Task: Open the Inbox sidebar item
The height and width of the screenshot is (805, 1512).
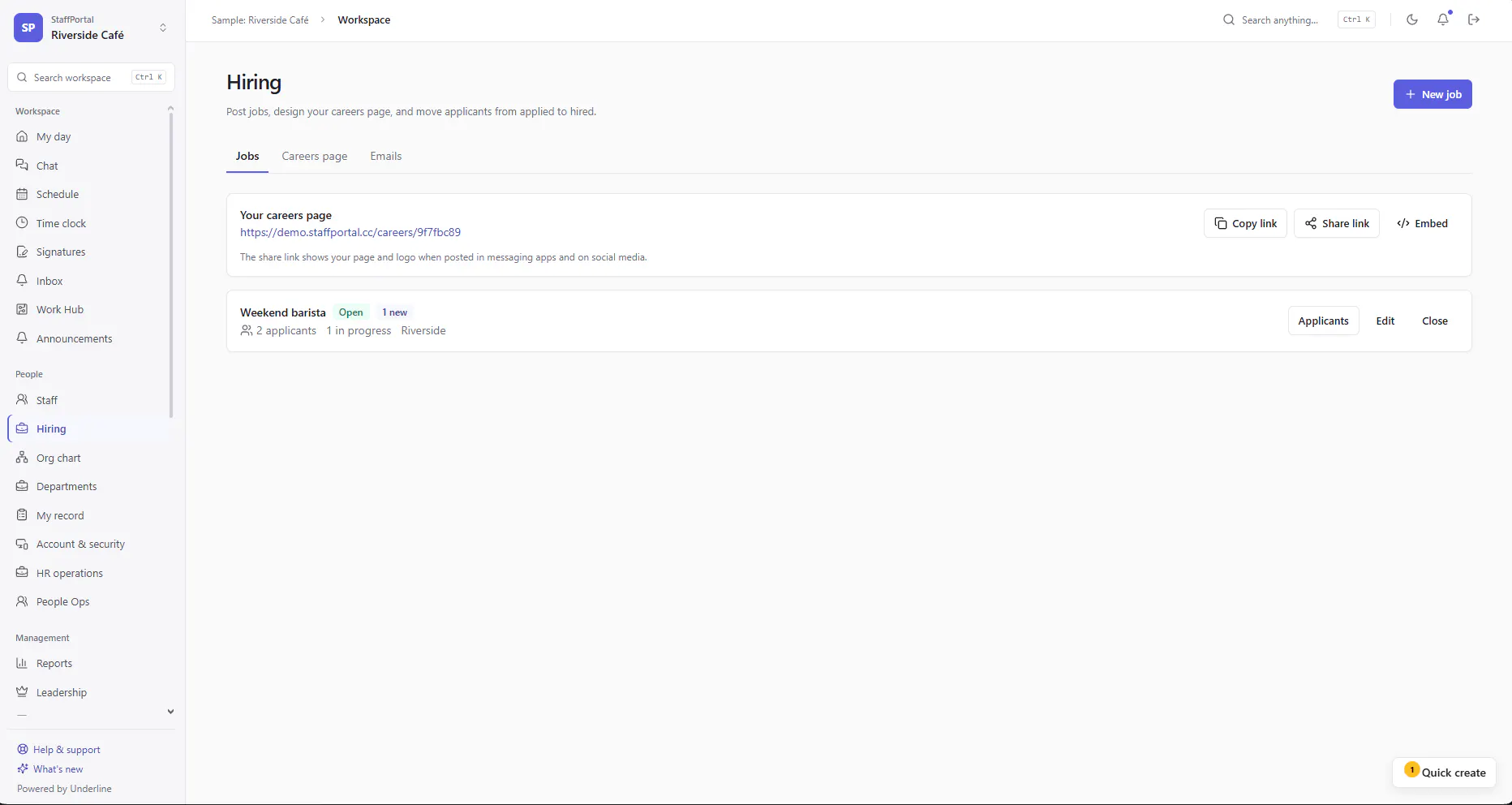Action: click(89, 281)
